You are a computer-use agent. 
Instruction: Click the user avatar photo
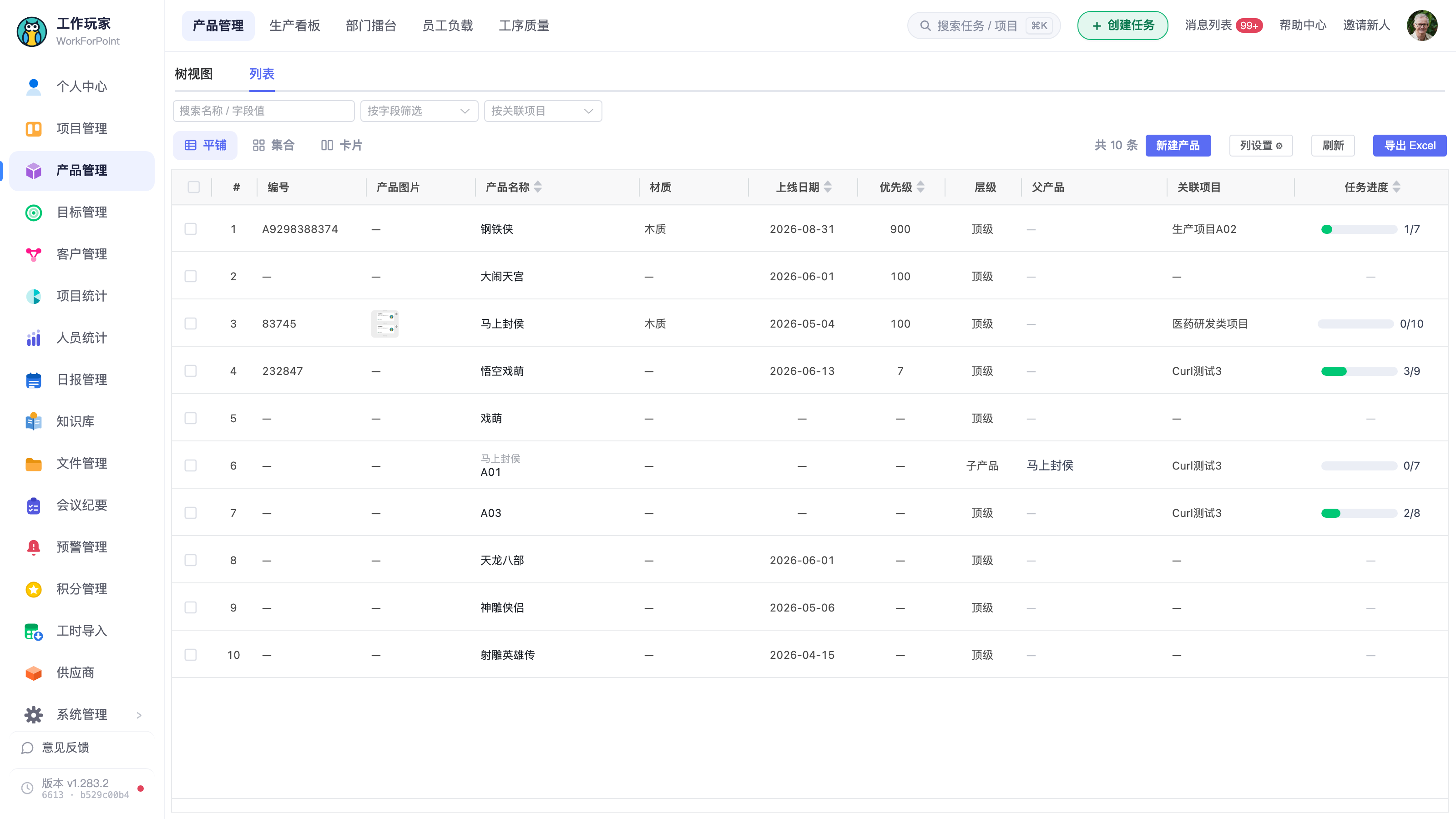[x=1421, y=25]
